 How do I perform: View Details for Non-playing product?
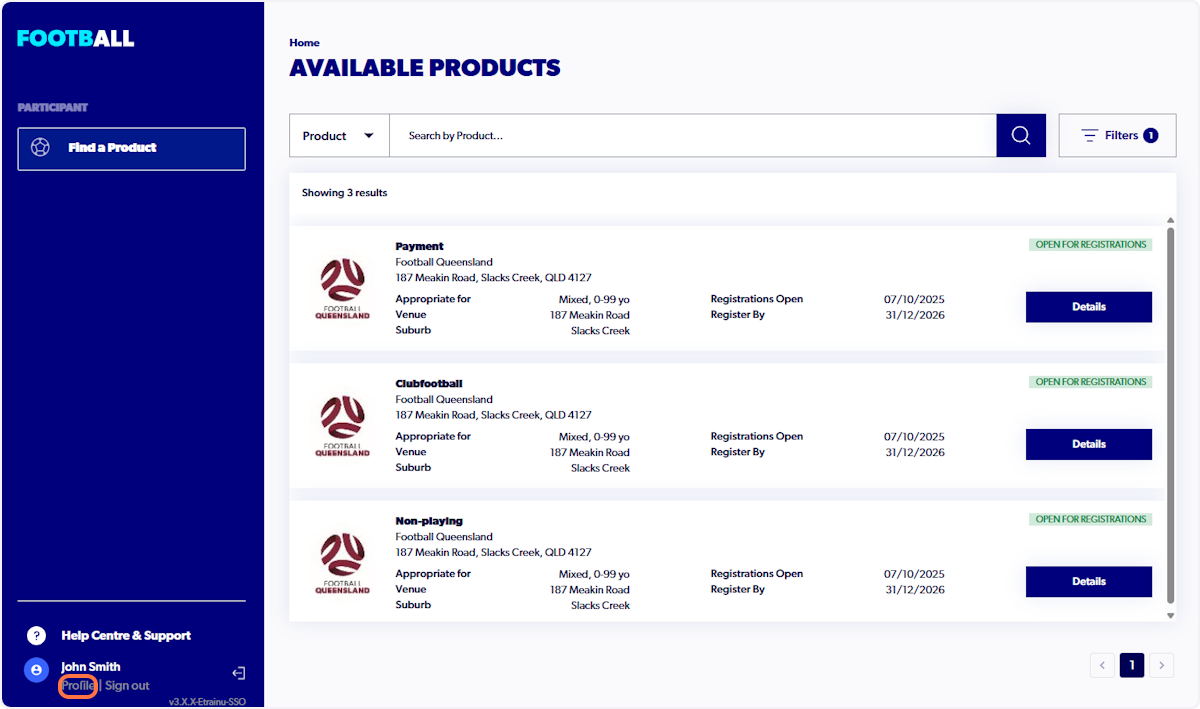pos(1089,581)
